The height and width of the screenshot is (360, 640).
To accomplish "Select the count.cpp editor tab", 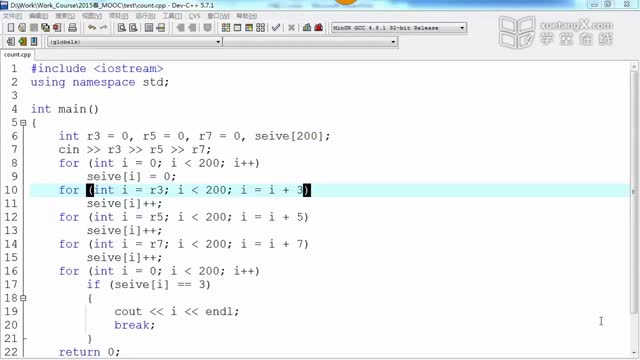I will (17, 55).
